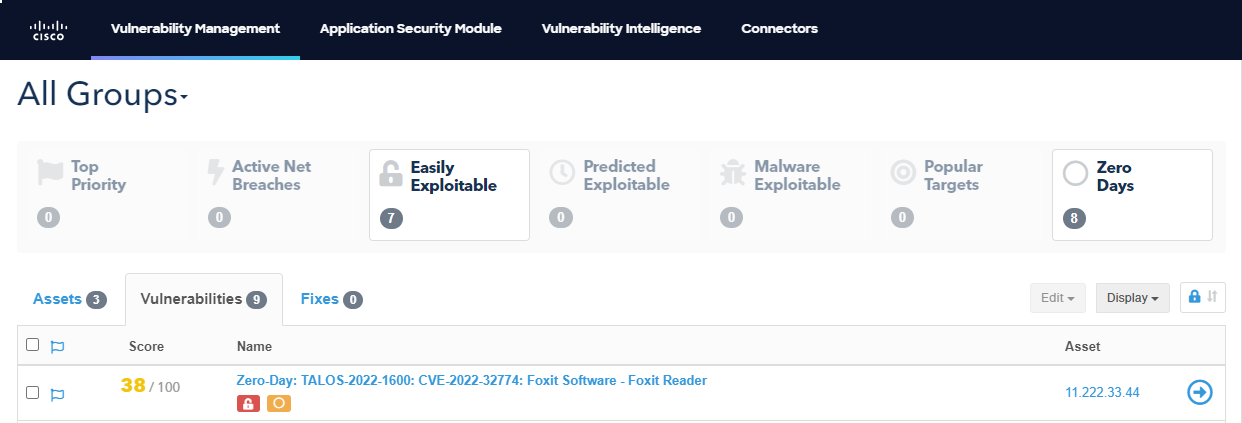Flag the Foxit Reader vulnerability row
This screenshot has height=423, width=1242.
(x=57, y=394)
